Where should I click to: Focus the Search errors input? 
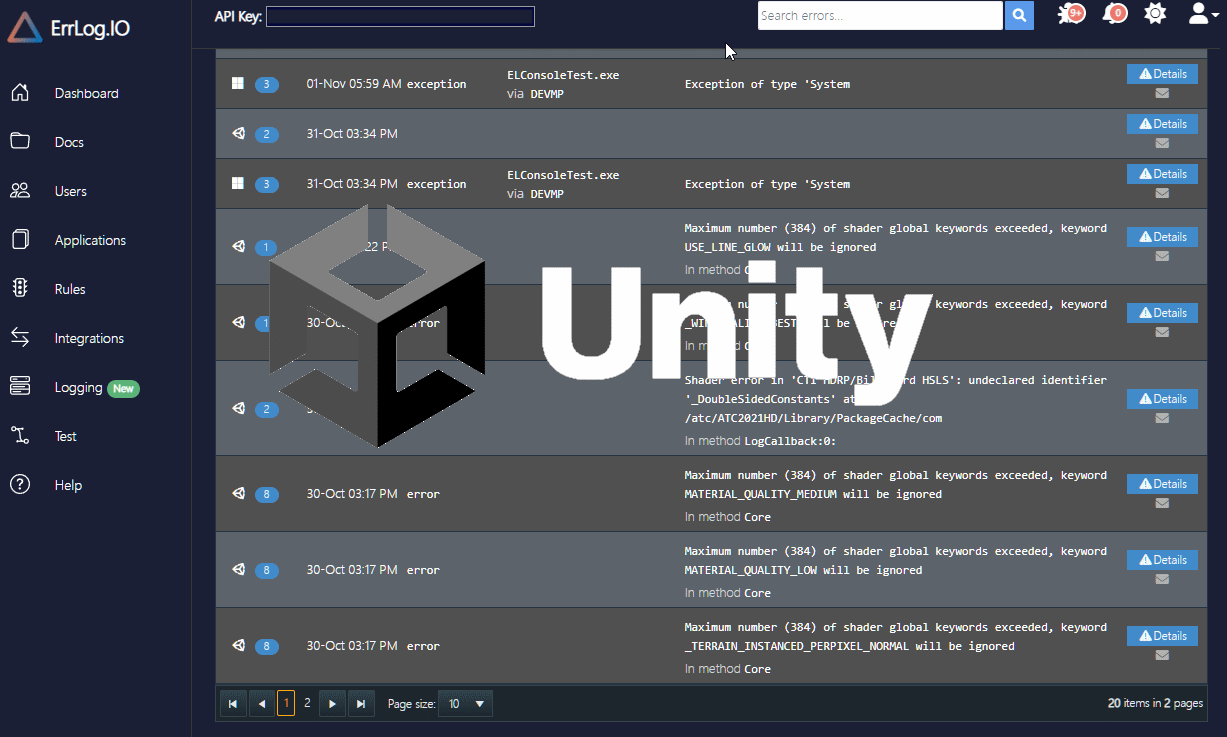pyautogui.click(x=879, y=16)
